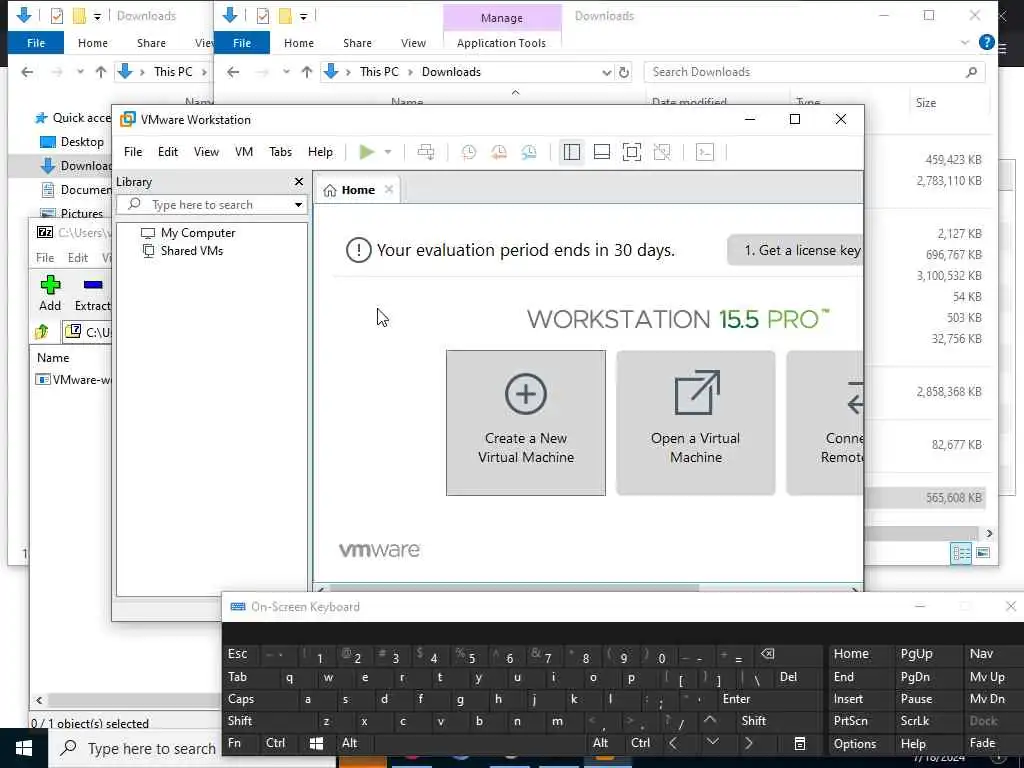Click the Fade key on On-Screen Keyboard
Image resolution: width=1024 pixels, height=768 pixels.
click(x=982, y=743)
